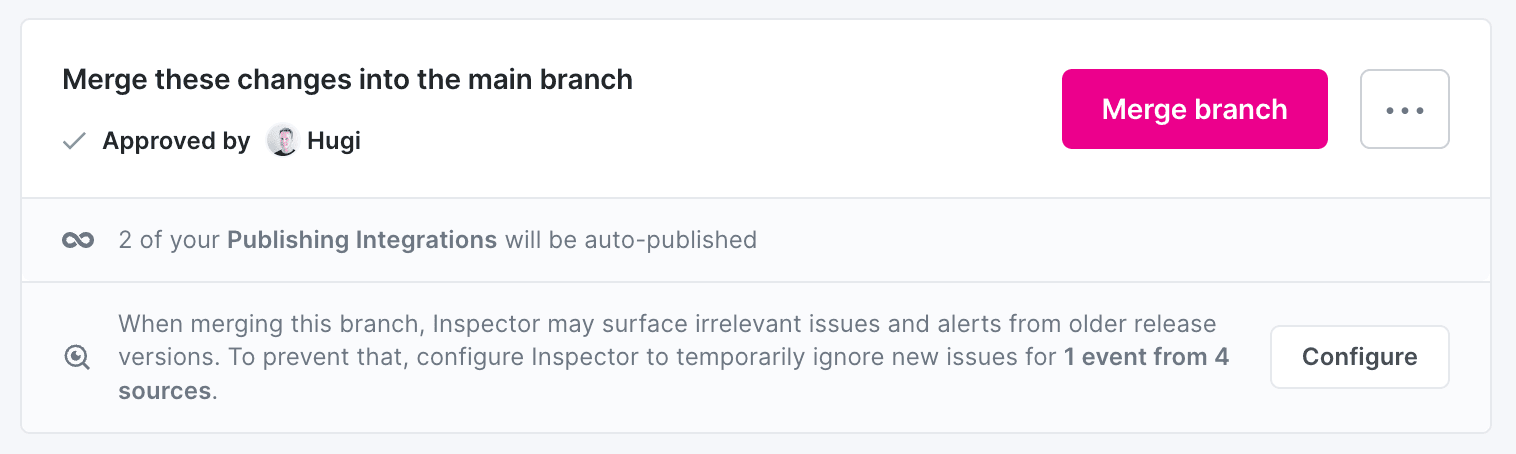Click the Inspector magnifier icon
Viewport: 1516px width, 454px height.
click(x=78, y=357)
